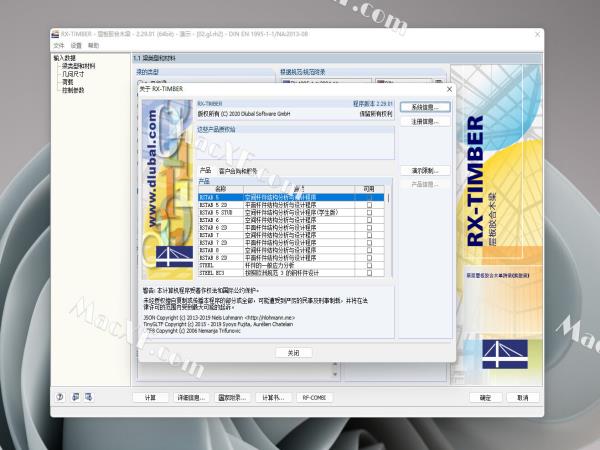The image size is (600, 450).
Task: Click the 计算书... button
Action: [273, 398]
